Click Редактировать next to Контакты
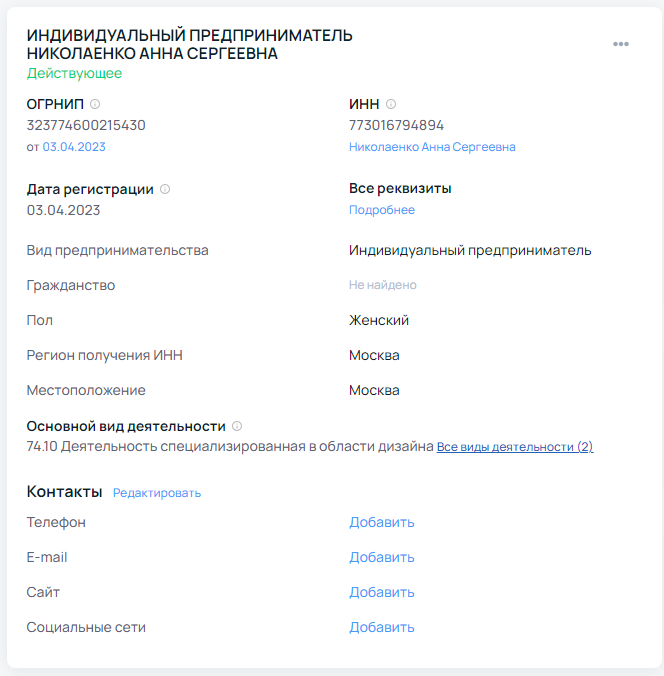664x676 pixels. [157, 493]
